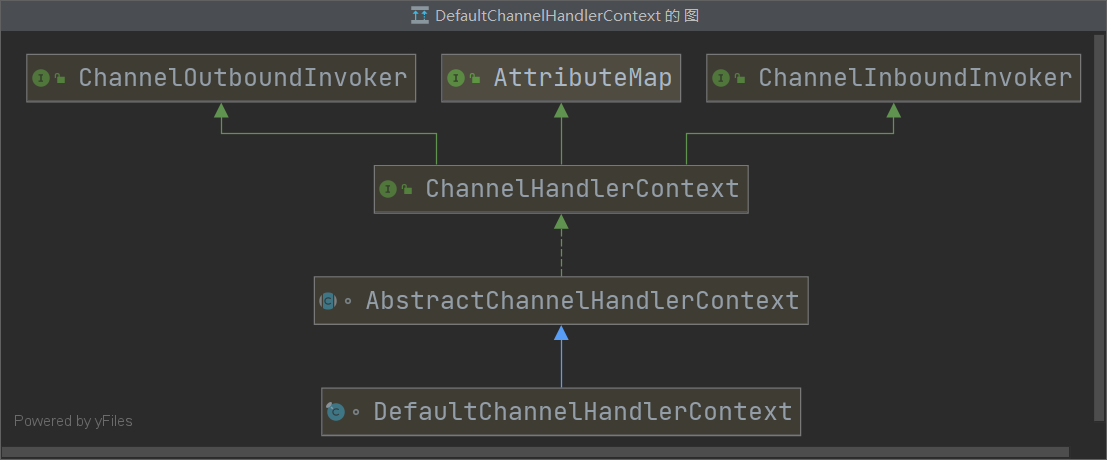Click the abstract class icon on AbstractChannelHandlerContext
1107x460 pixels.
coord(328,300)
